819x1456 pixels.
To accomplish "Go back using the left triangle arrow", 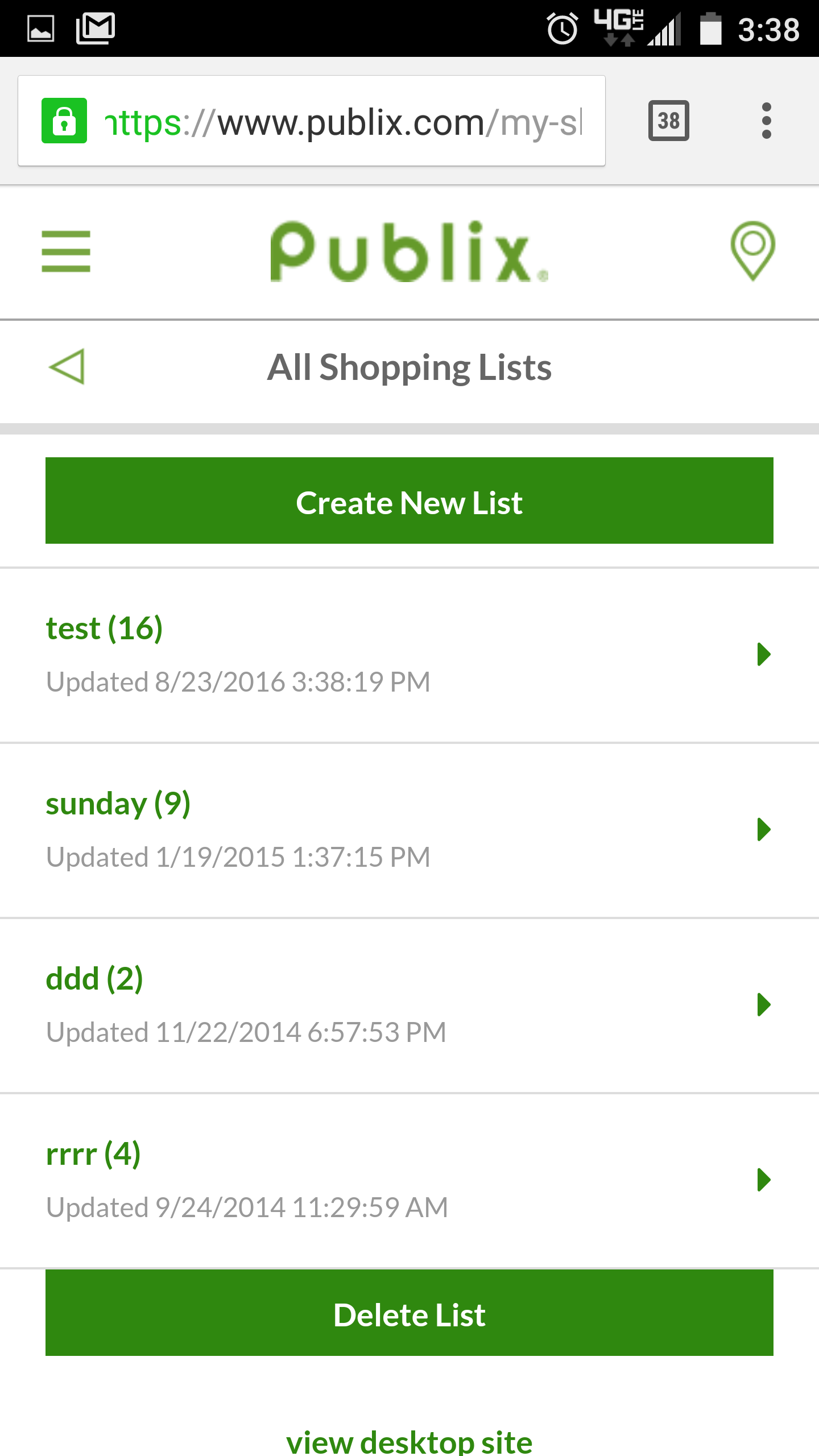I will [67, 367].
